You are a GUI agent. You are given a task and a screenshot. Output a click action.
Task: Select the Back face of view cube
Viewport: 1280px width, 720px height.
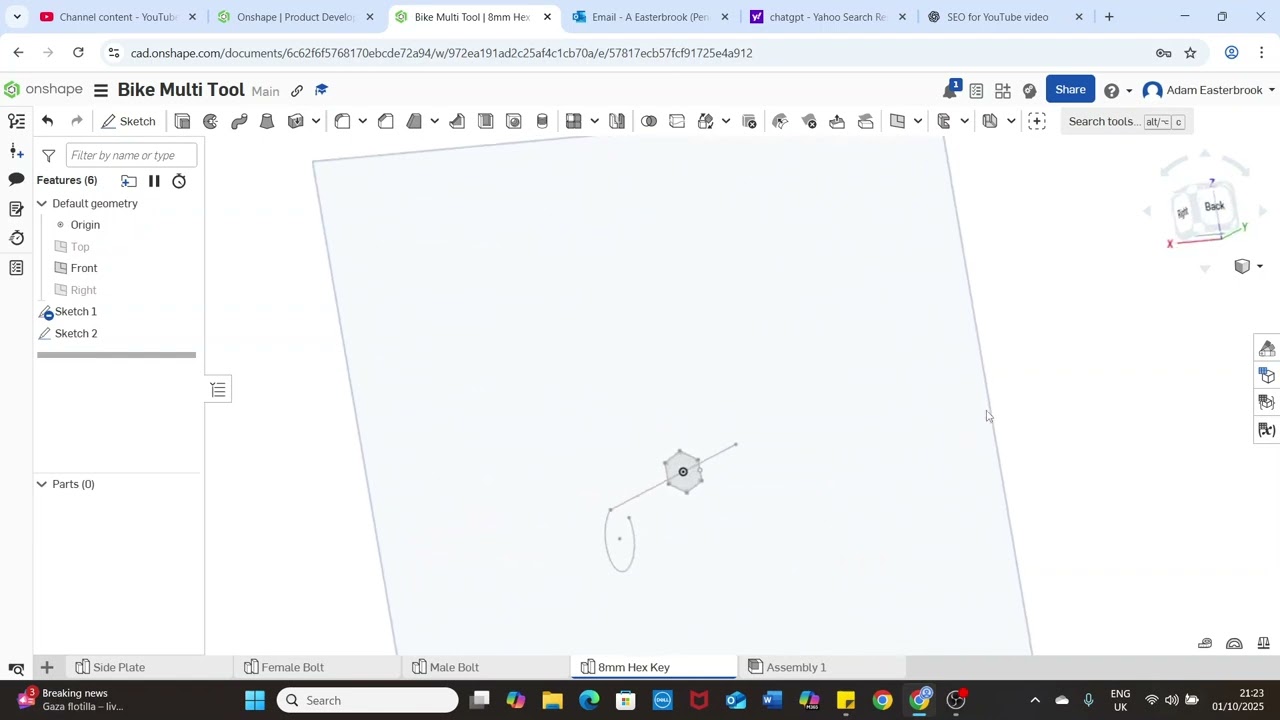[1214, 206]
